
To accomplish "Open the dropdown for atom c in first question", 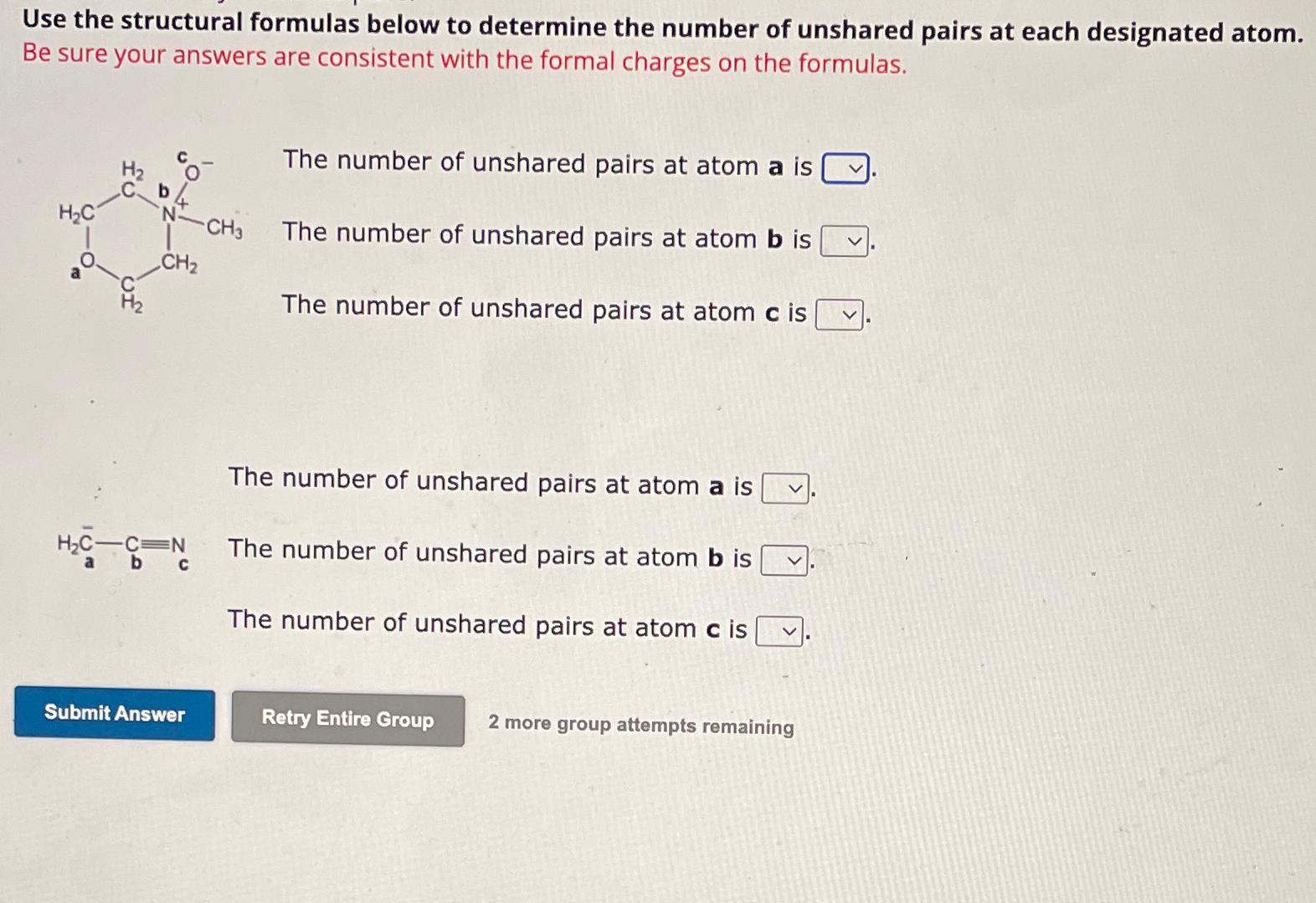I will [840, 316].
